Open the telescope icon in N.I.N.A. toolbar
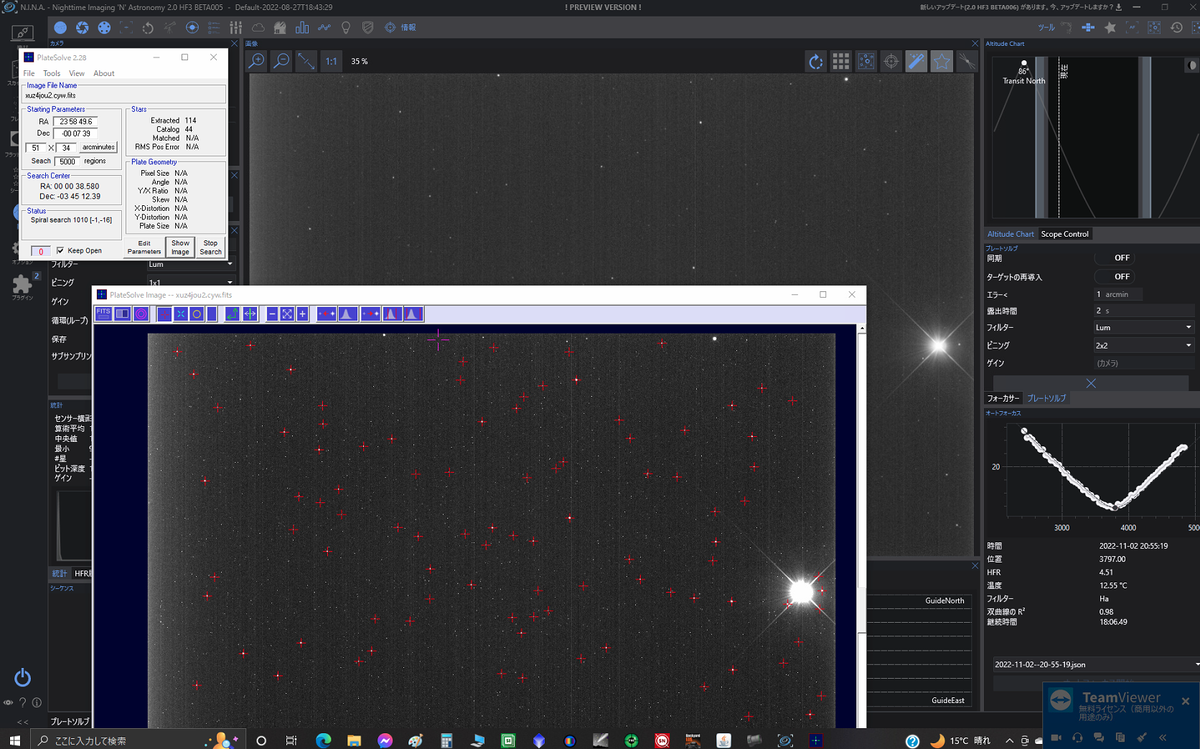 coord(171,27)
